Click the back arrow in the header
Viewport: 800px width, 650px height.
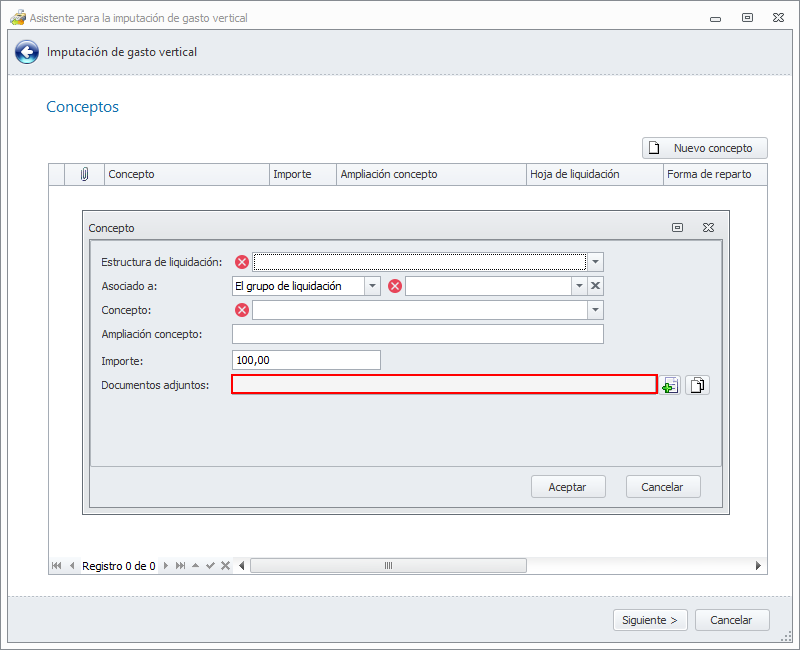[27, 52]
